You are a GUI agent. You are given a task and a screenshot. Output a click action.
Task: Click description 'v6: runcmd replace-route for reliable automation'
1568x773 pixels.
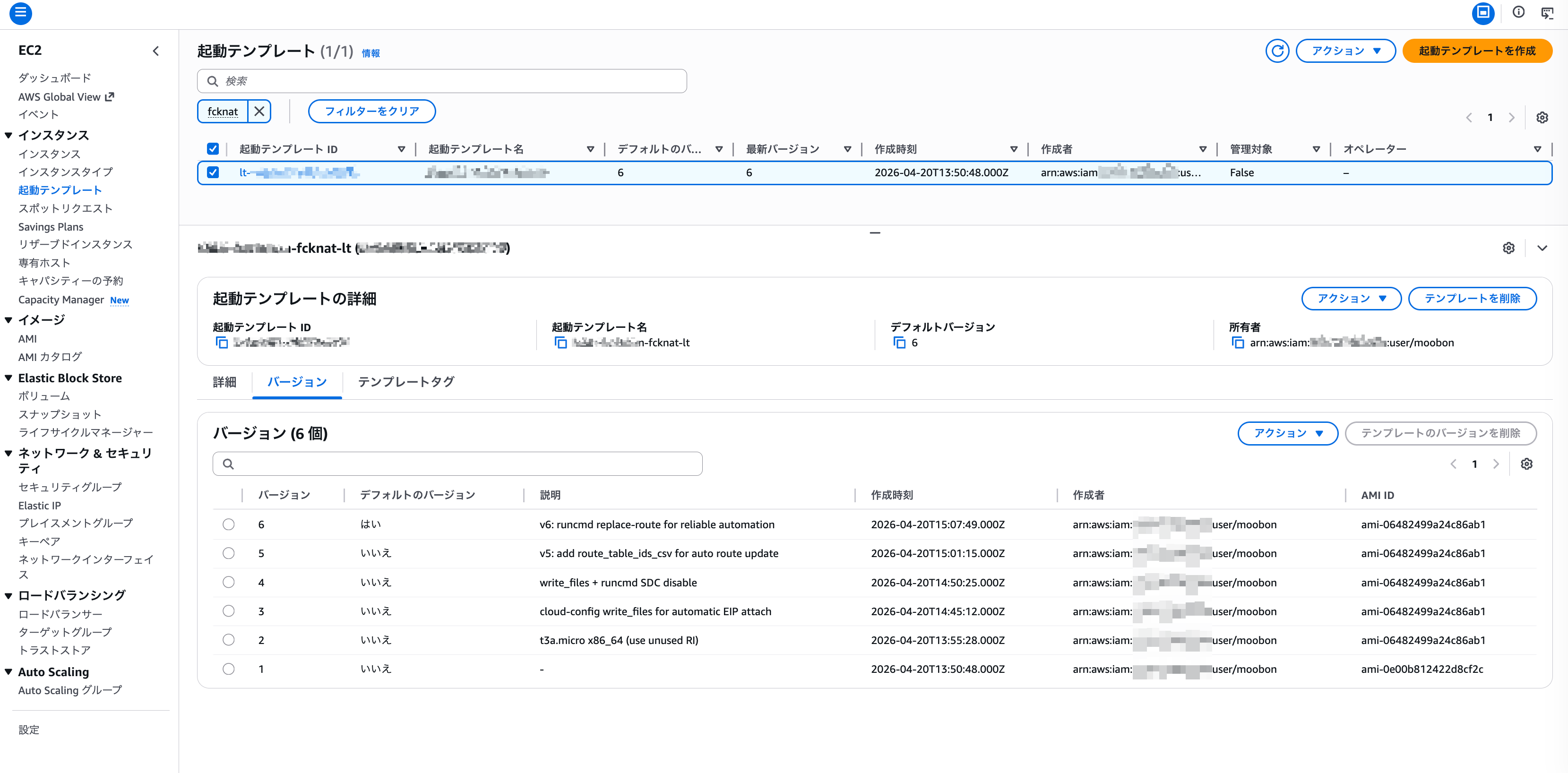(657, 524)
